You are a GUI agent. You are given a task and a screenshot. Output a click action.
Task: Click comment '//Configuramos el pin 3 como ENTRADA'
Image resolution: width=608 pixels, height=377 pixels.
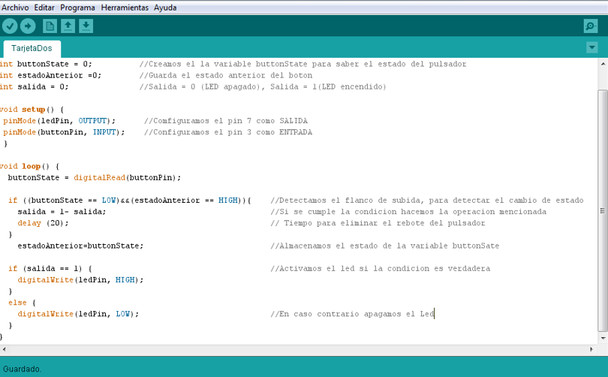point(228,132)
